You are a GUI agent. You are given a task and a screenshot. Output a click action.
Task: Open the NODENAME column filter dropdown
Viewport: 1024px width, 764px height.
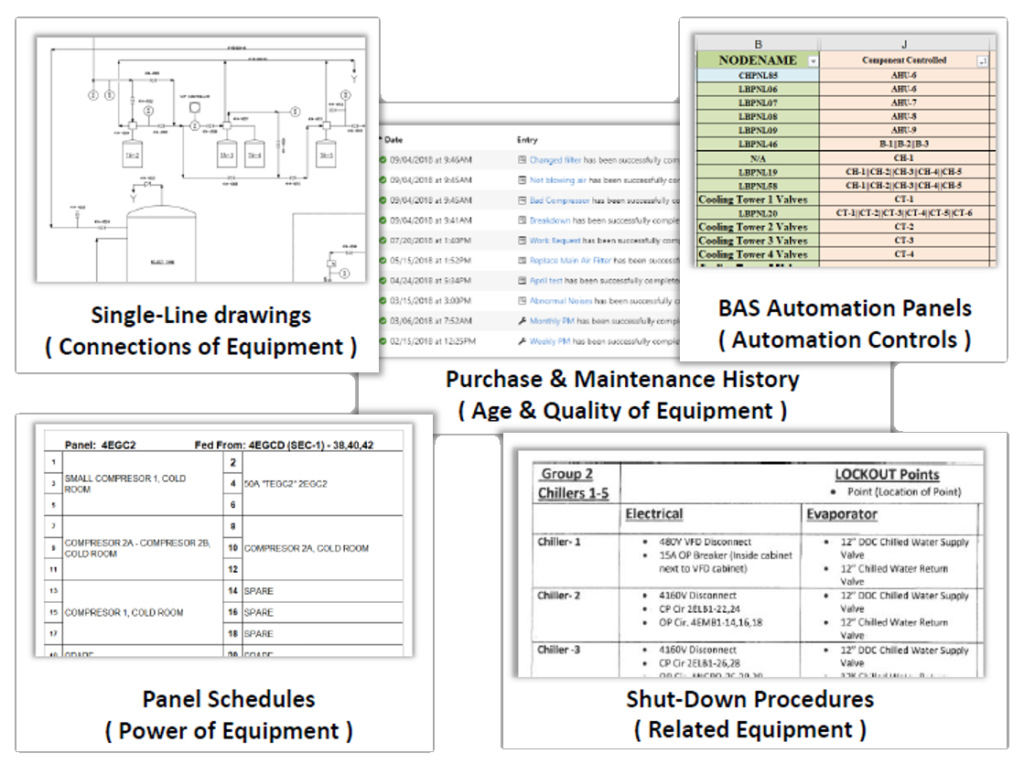(x=813, y=61)
